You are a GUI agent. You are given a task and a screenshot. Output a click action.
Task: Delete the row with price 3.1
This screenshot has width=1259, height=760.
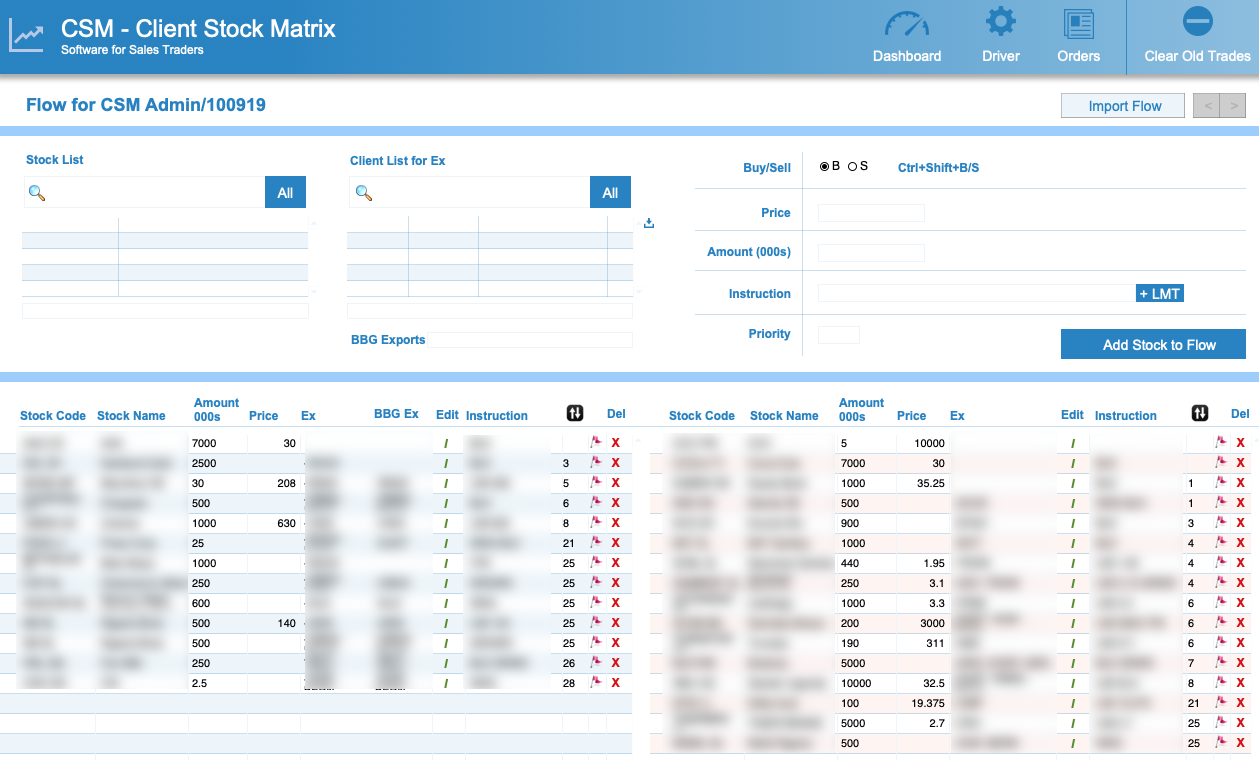pyautogui.click(x=1241, y=583)
